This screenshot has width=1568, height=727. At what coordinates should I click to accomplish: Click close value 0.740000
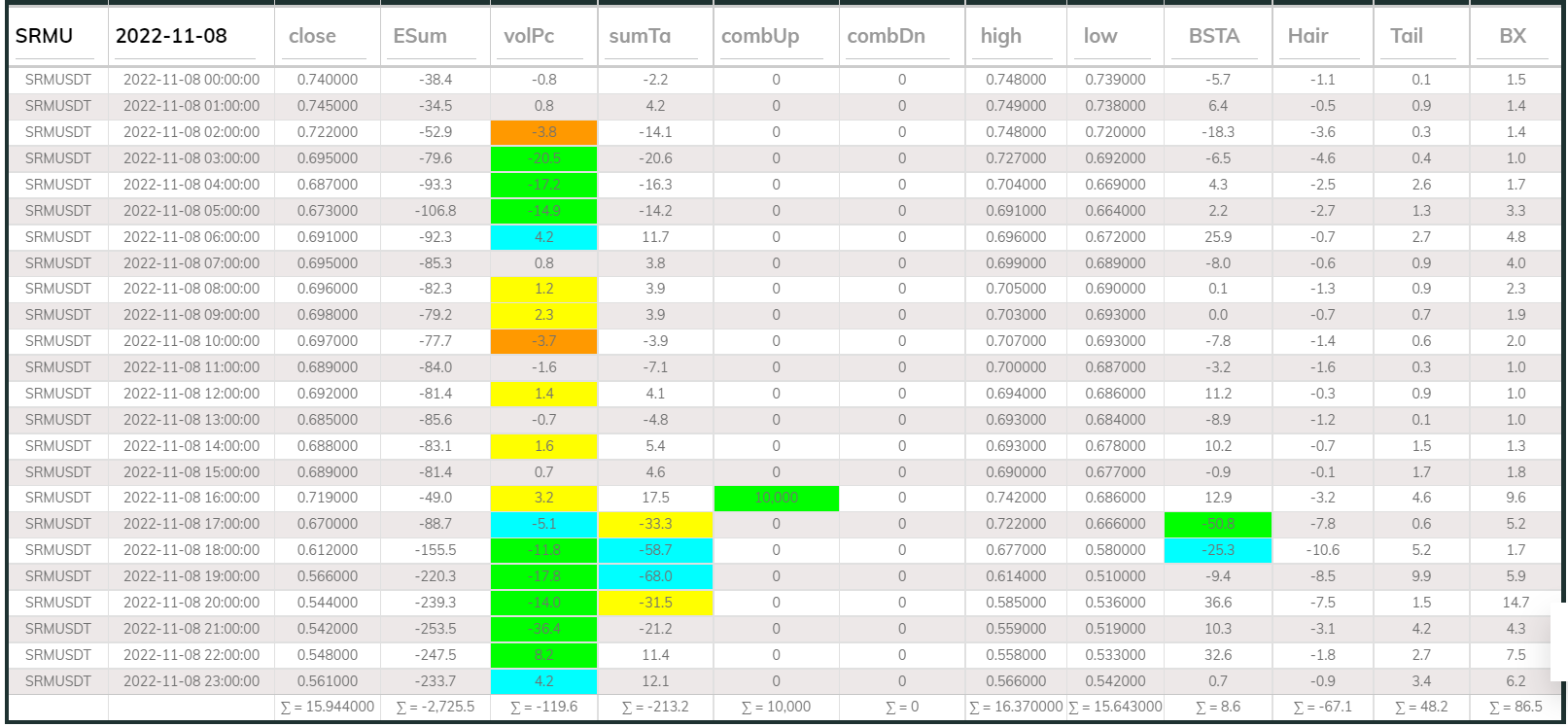[328, 80]
